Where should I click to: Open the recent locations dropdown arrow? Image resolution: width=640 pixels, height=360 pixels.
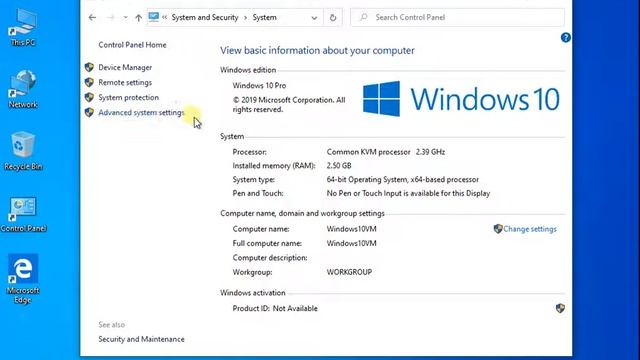click(125, 18)
